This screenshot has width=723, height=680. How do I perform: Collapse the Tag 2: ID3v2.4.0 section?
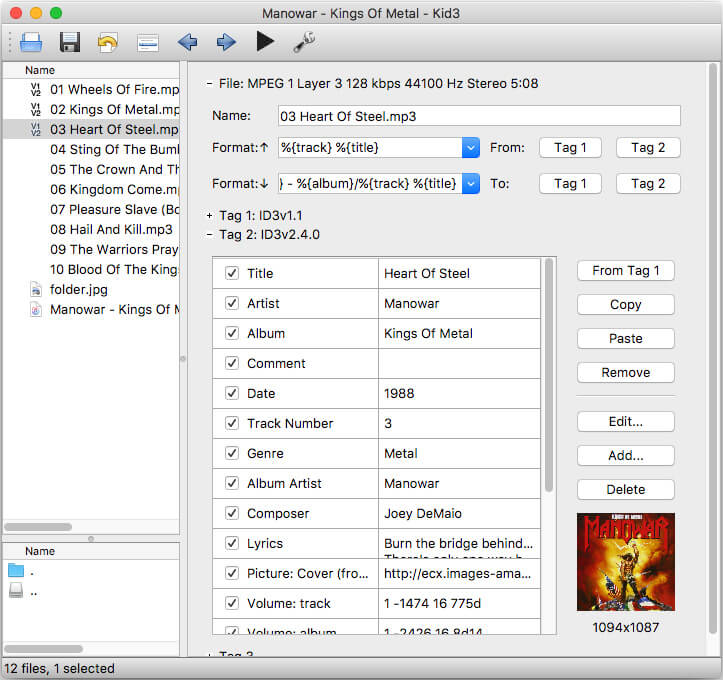pyautogui.click(x=209, y=235)
